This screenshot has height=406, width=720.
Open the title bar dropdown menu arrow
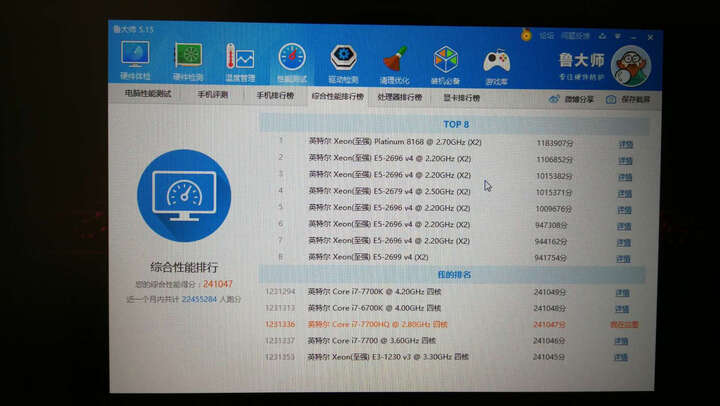618,36
